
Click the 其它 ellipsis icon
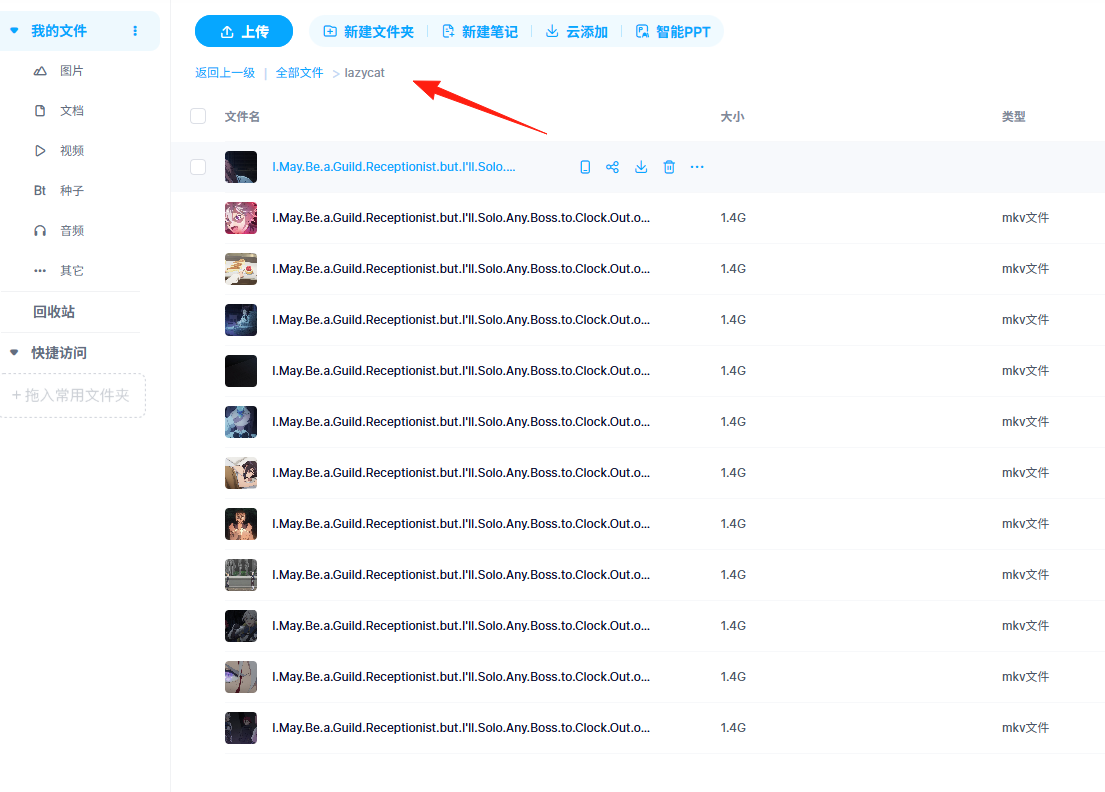coord(40,271)
